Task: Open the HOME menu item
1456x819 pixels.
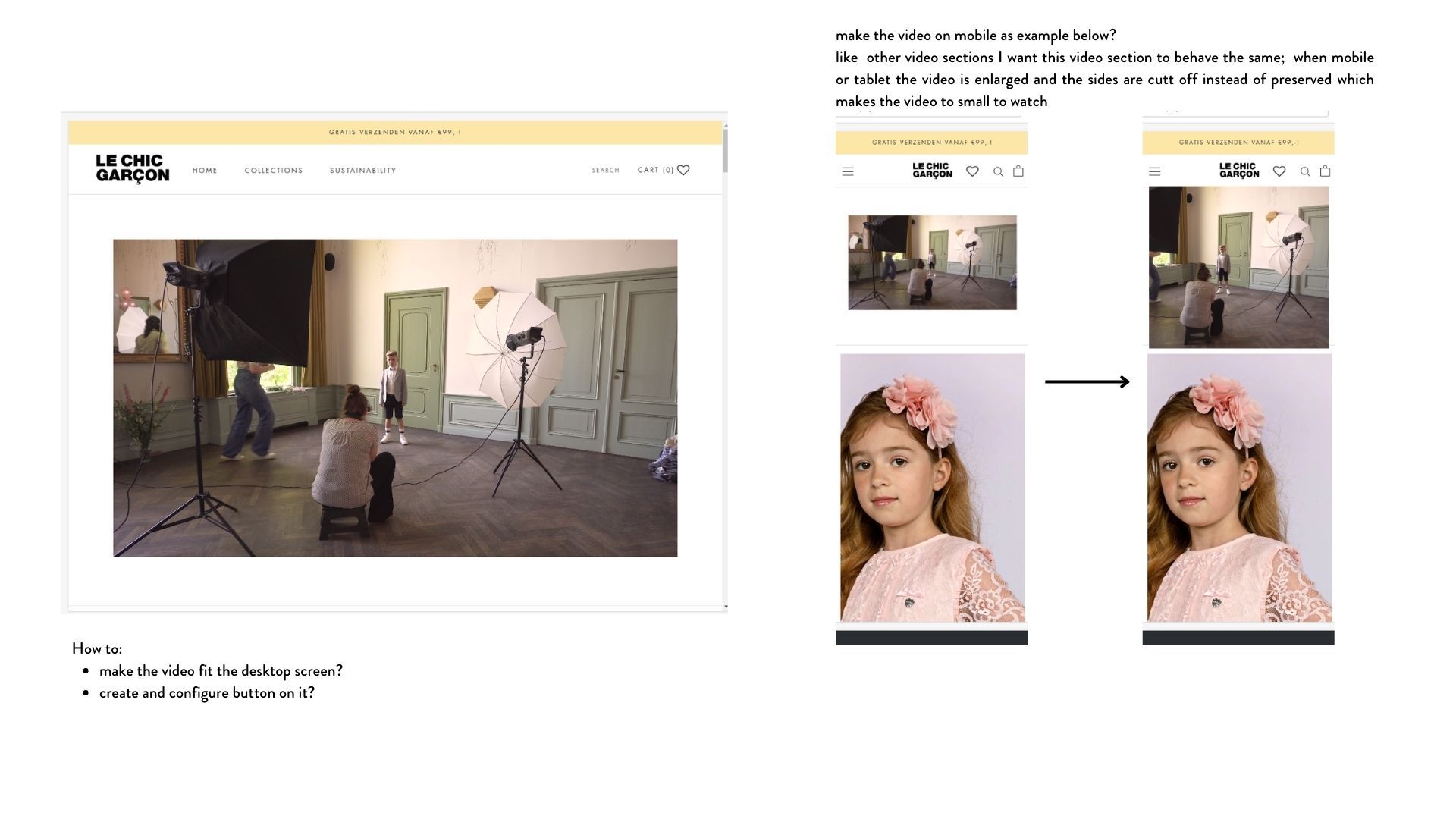Action: point(205,171)
